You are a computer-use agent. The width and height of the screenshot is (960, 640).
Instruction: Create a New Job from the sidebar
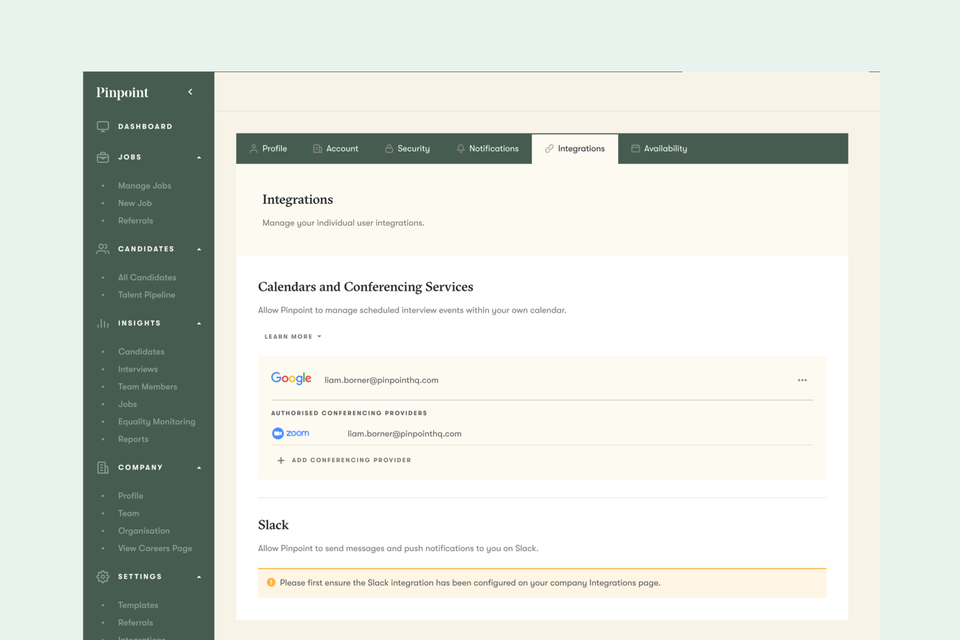click(135, 203)
